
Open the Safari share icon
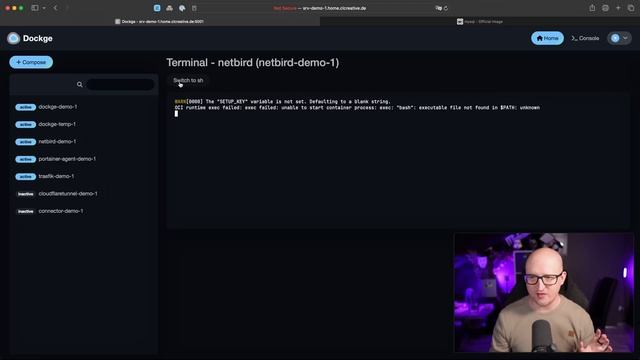coord(592,8)
